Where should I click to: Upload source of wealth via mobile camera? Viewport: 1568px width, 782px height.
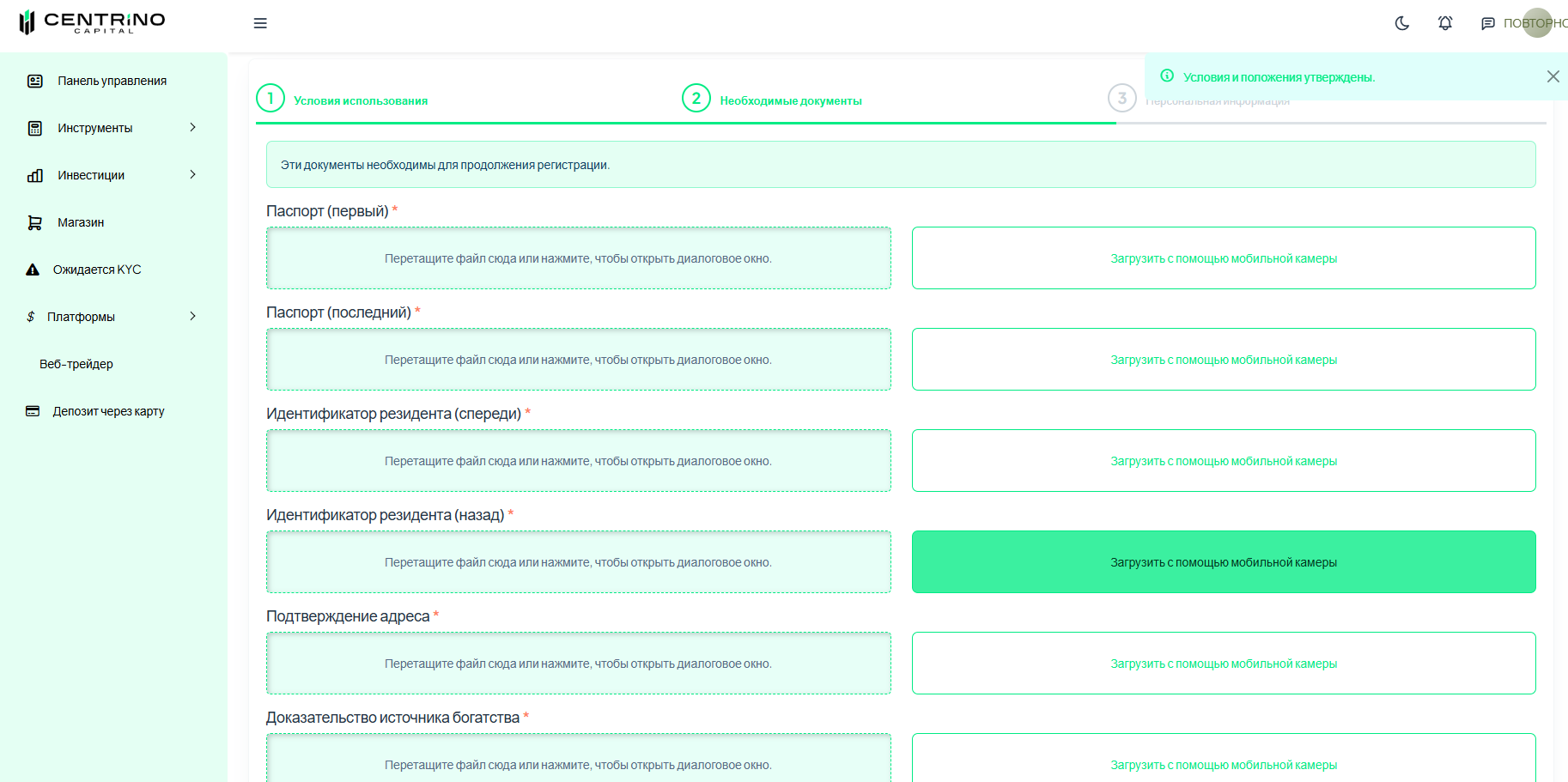point(1224,758)
